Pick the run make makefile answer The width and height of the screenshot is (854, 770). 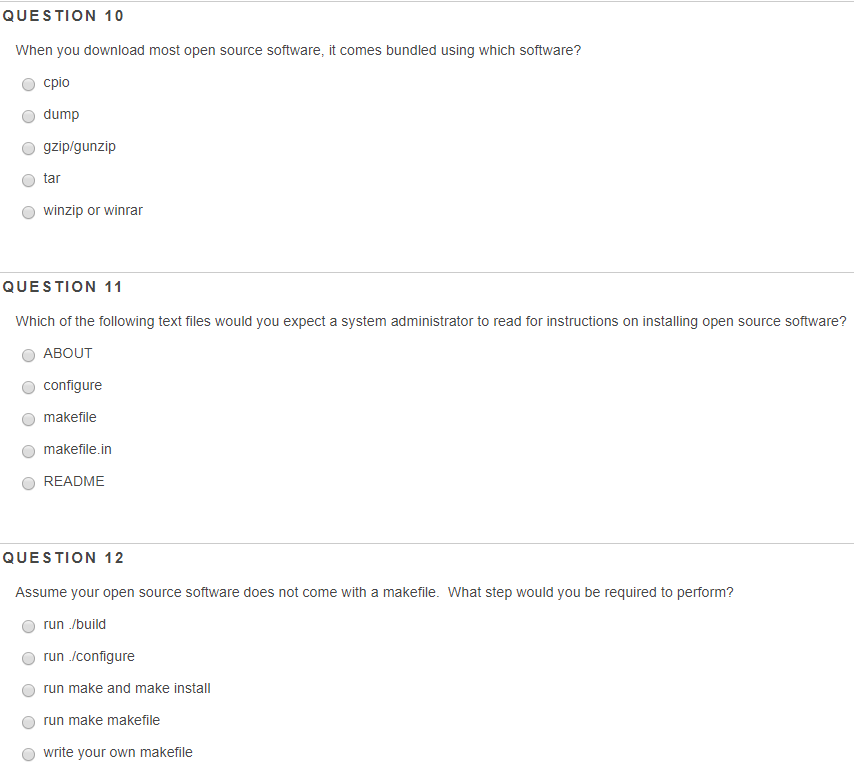(28, 722)
